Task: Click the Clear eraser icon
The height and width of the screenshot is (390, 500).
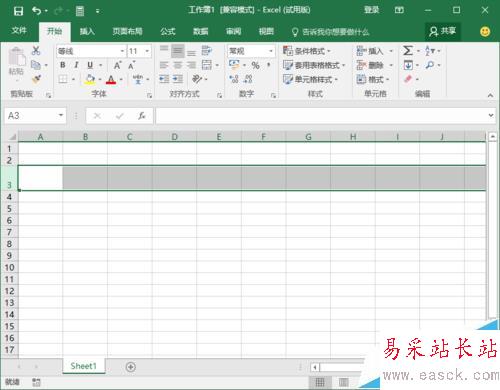Action: point(408,79)
